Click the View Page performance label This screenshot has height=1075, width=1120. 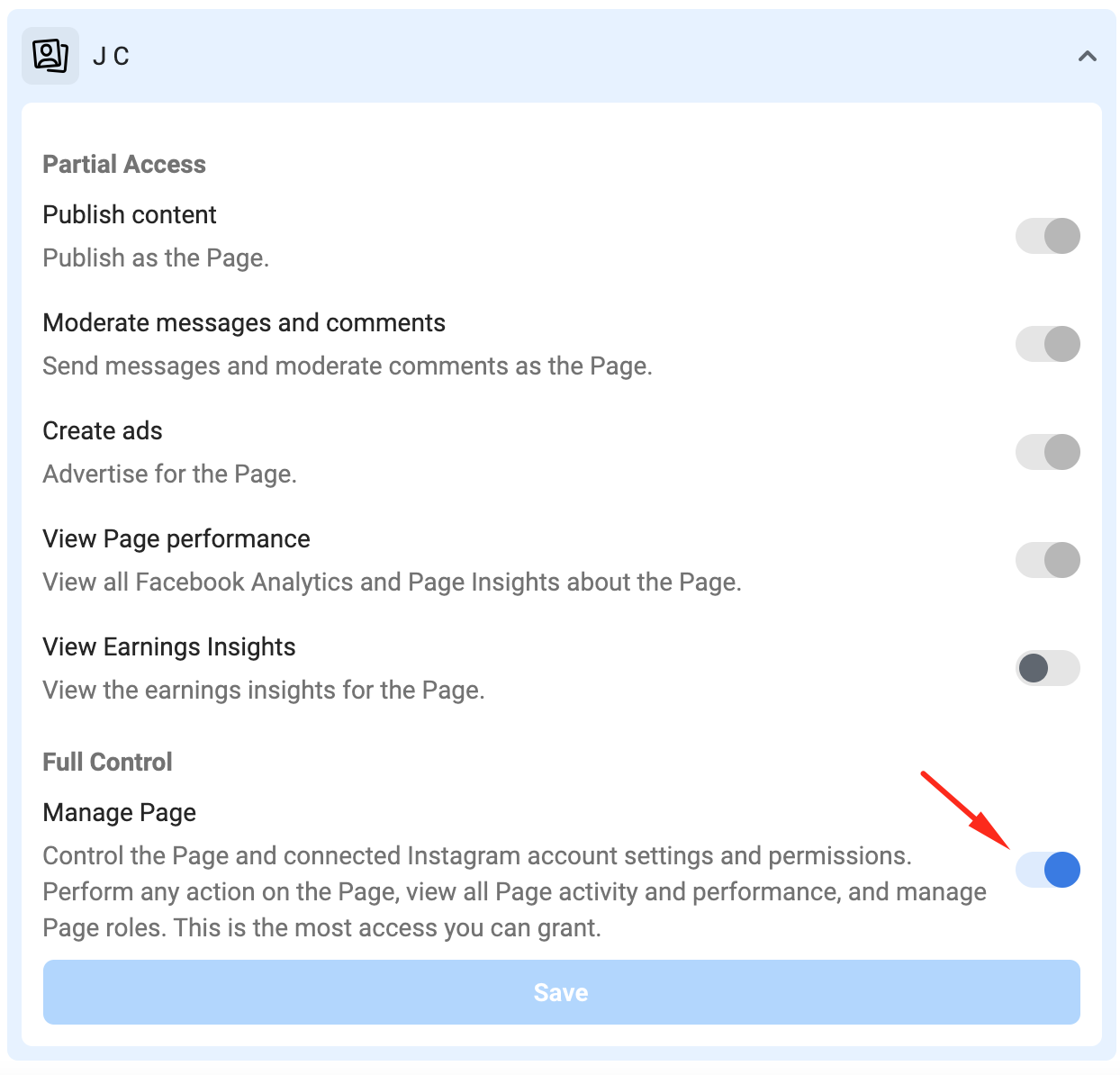pos(176,538)
